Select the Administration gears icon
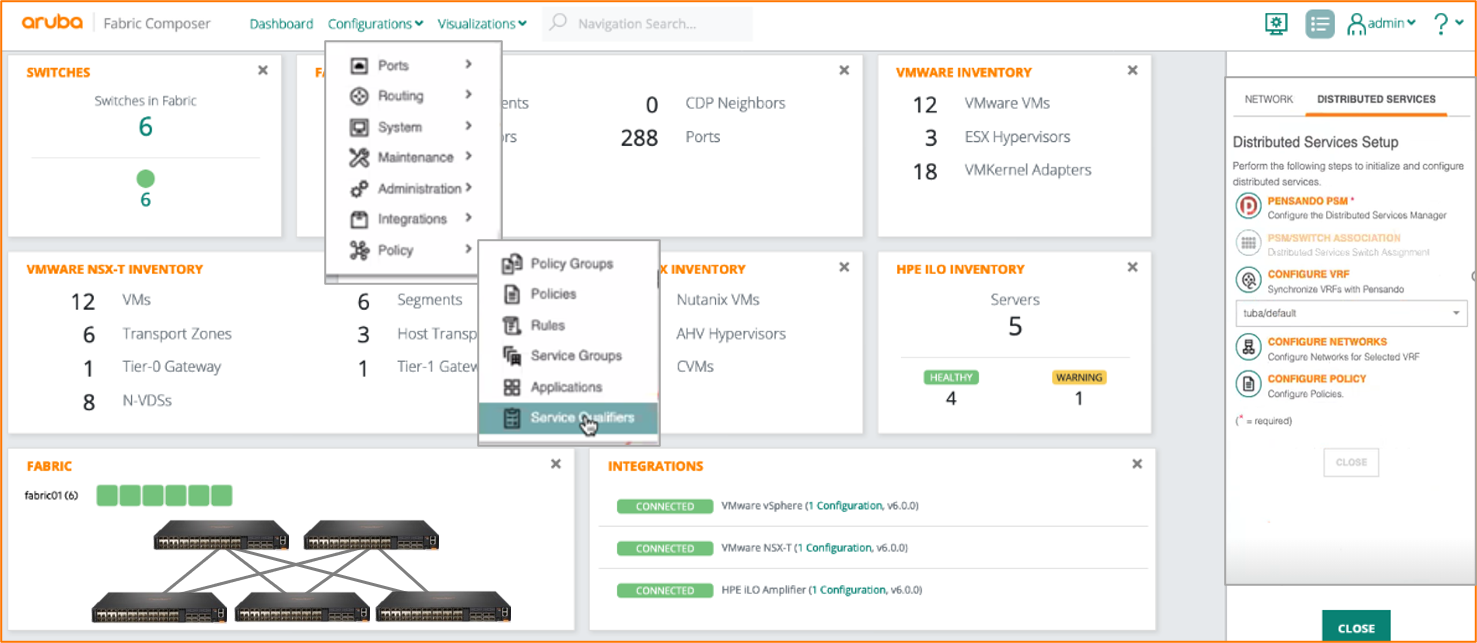The image size is (1477, 643). (x=359, y=189)
